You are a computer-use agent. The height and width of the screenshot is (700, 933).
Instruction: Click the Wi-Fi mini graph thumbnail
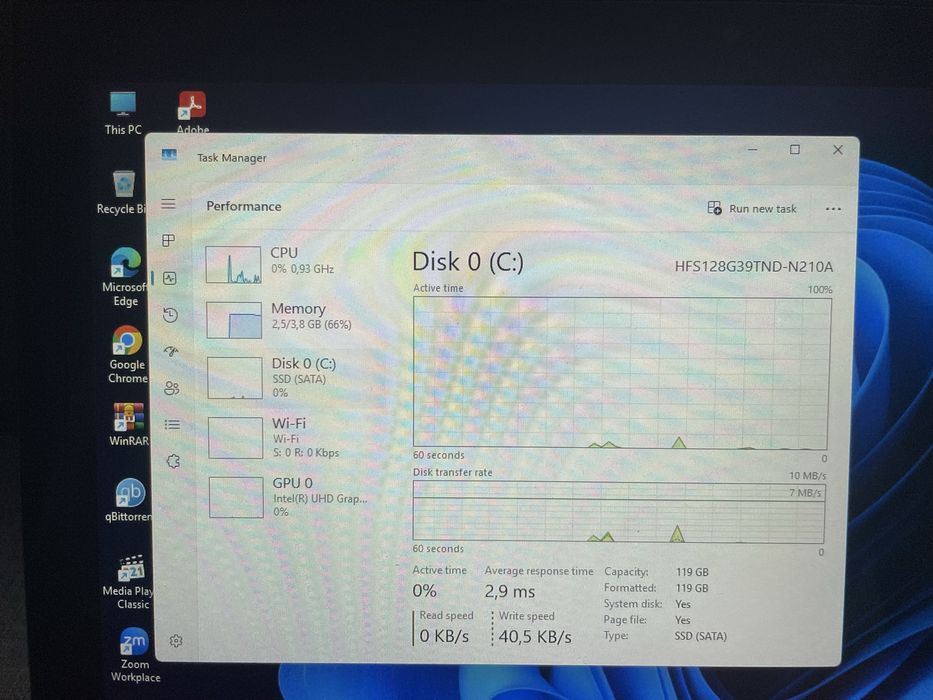click(x=235, y=438)
